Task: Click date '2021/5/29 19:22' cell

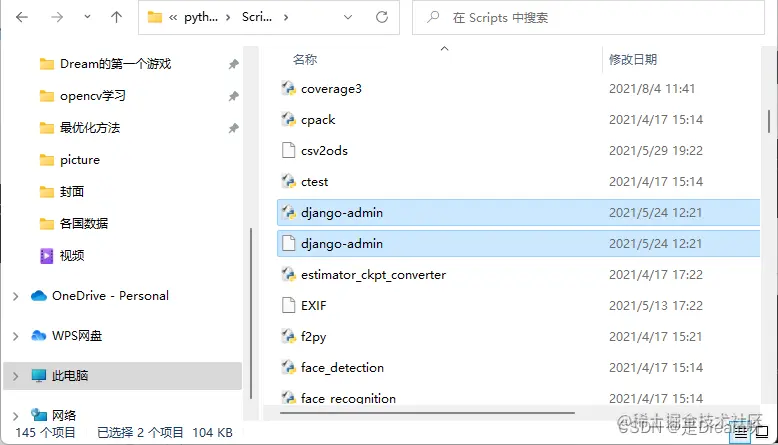Action: [656, 150]
